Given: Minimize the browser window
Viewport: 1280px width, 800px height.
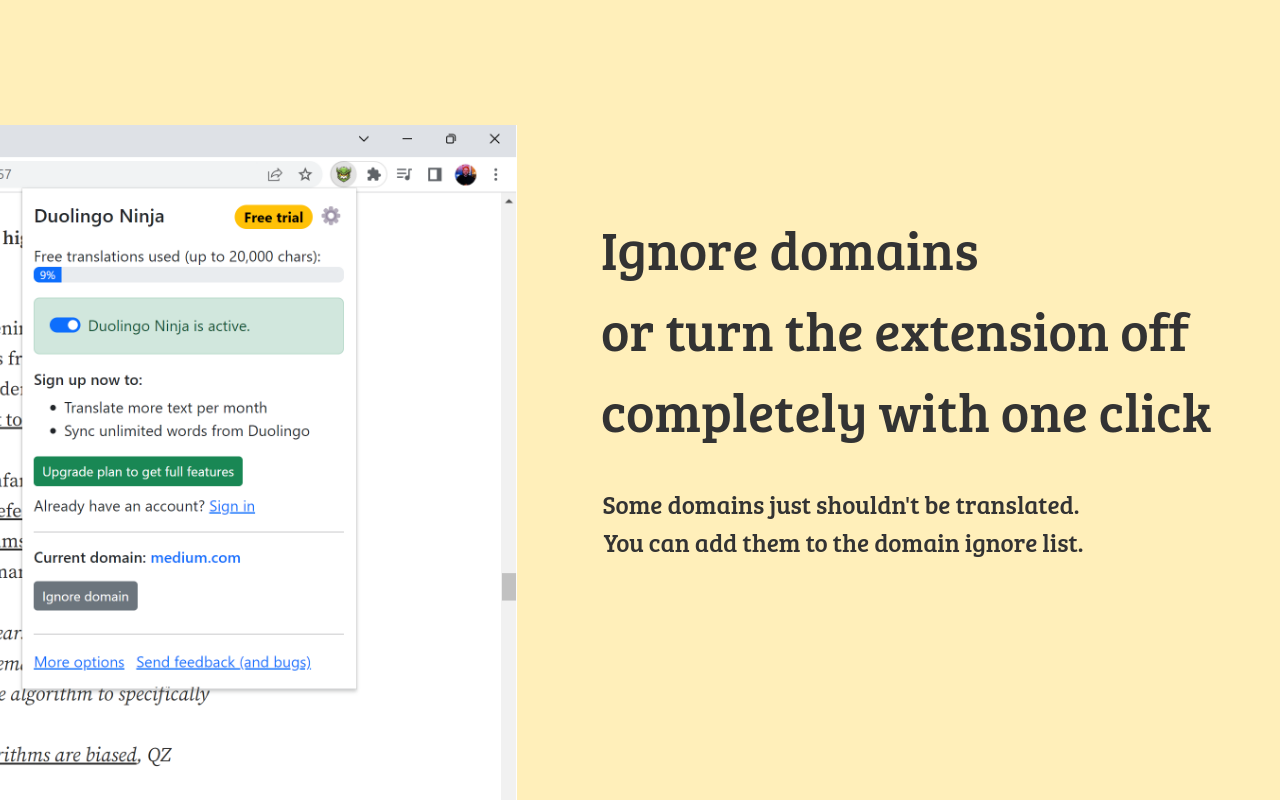Looking at the screenshot, I should (407, 139).
